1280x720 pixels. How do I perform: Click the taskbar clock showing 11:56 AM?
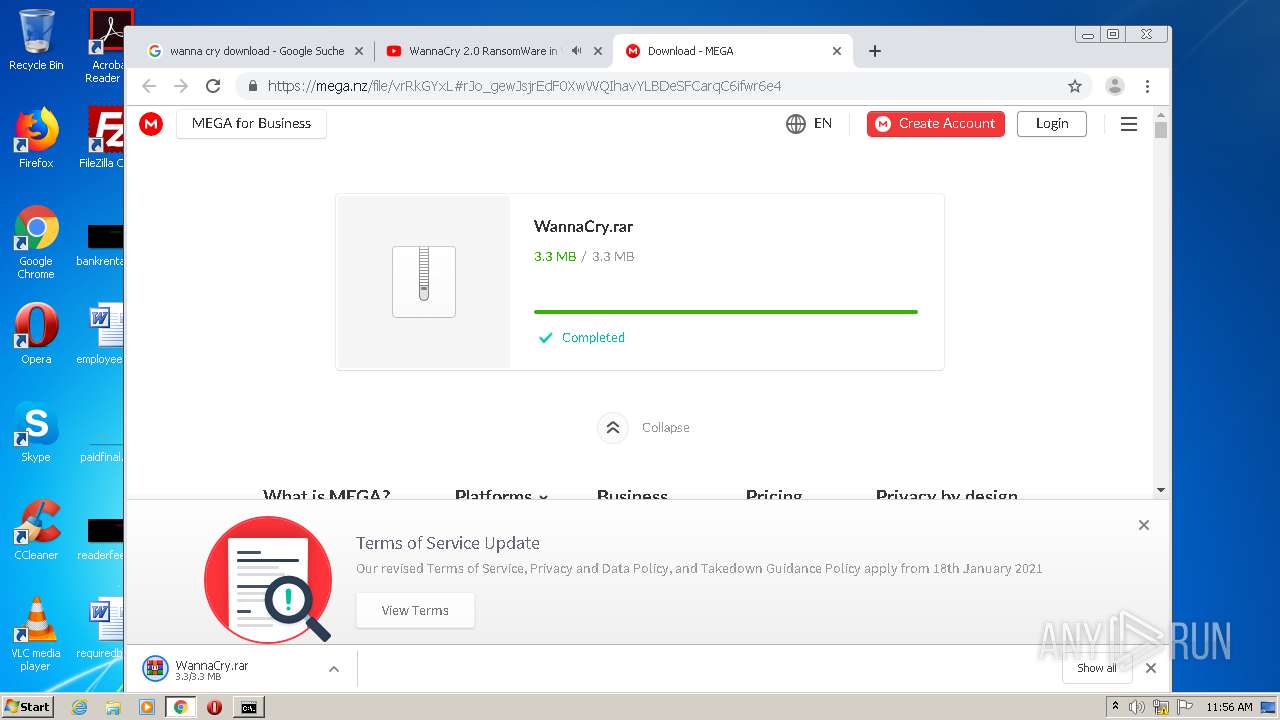click(x=1229, y=707)
